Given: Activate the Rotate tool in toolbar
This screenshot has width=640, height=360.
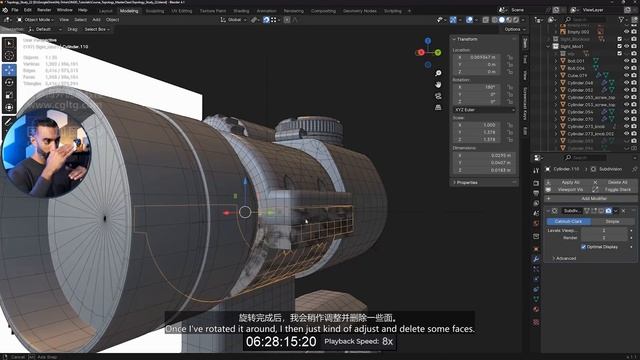Looking at the screenshot, I should [9, 82].
